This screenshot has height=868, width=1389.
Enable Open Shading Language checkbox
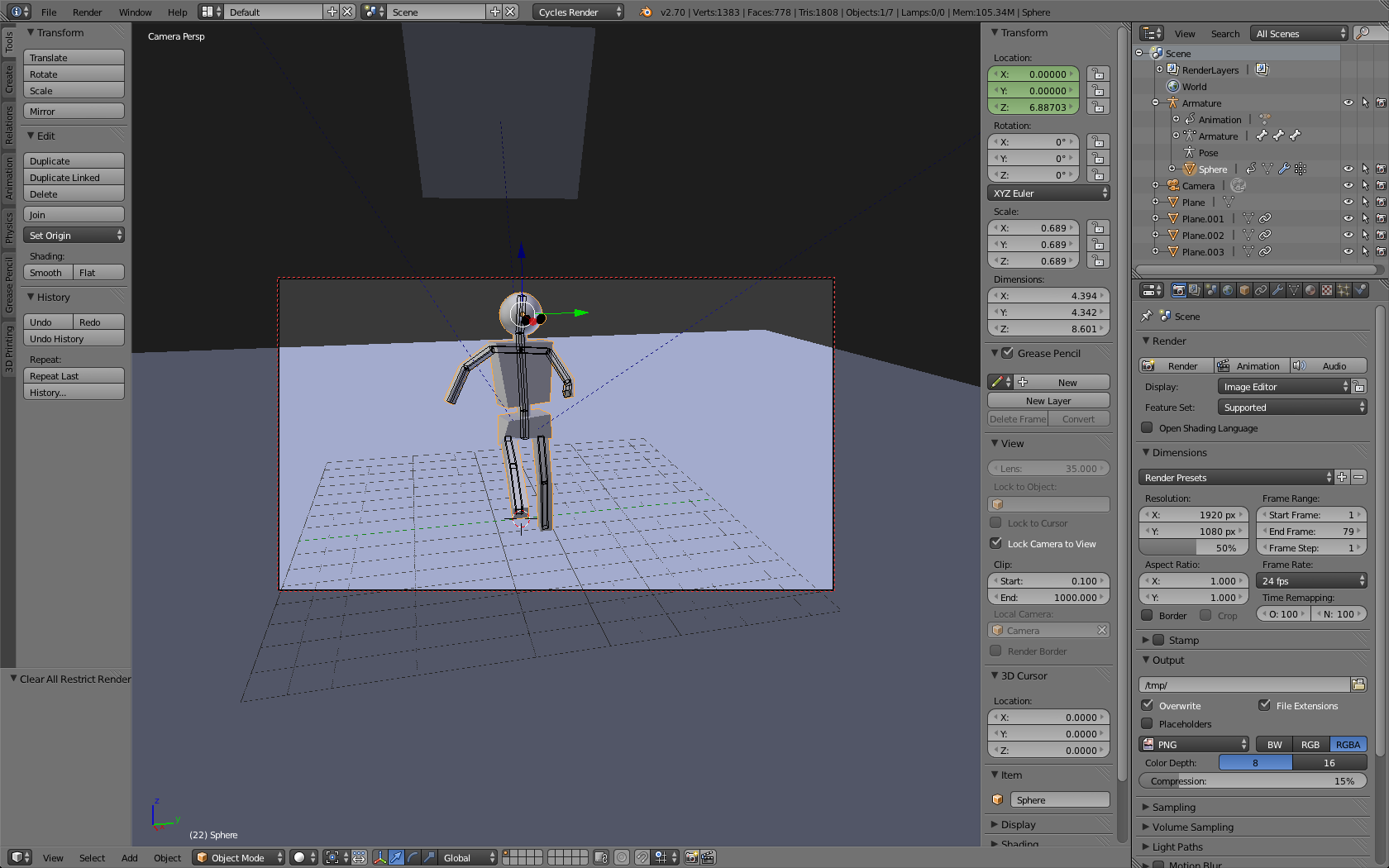pos(1147,427)
